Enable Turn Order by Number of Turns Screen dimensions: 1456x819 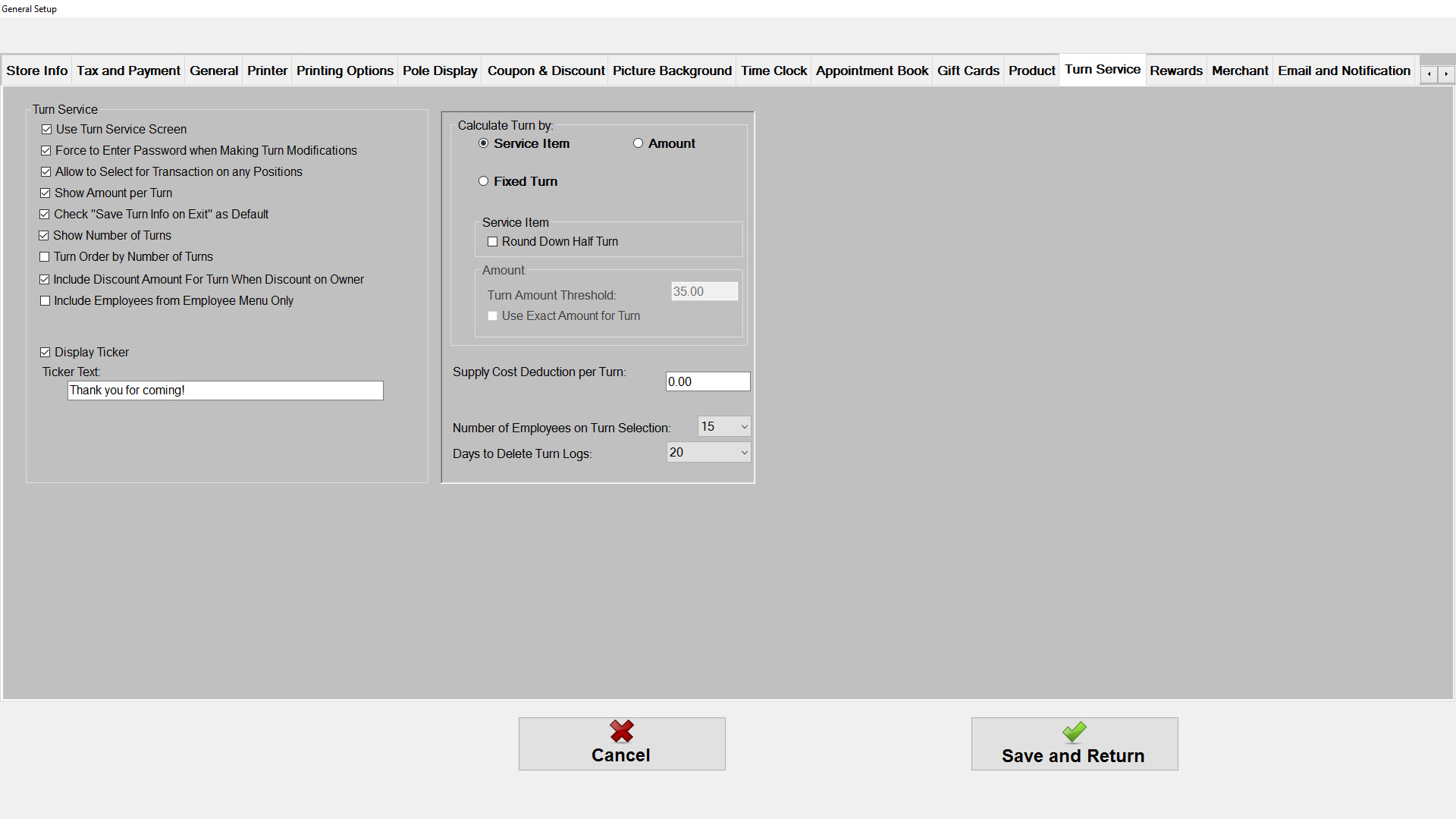(x=45, y=257)
